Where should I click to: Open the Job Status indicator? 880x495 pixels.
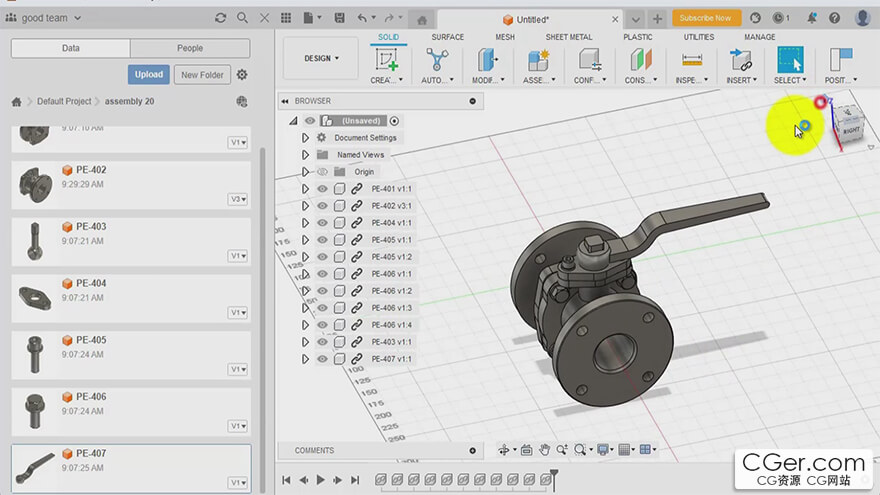781,18
